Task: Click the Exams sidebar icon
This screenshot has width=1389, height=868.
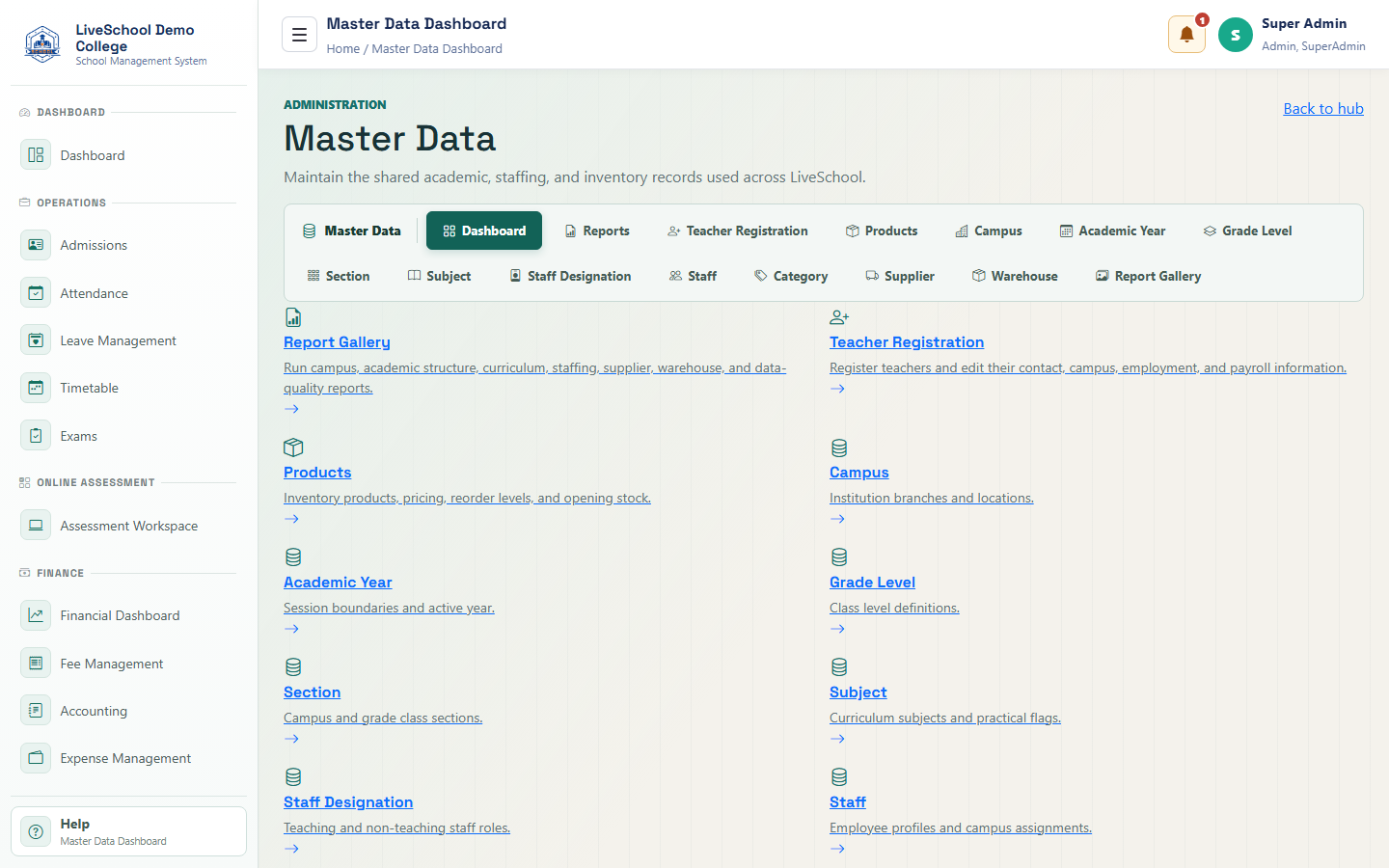Action: click(36, 435)
